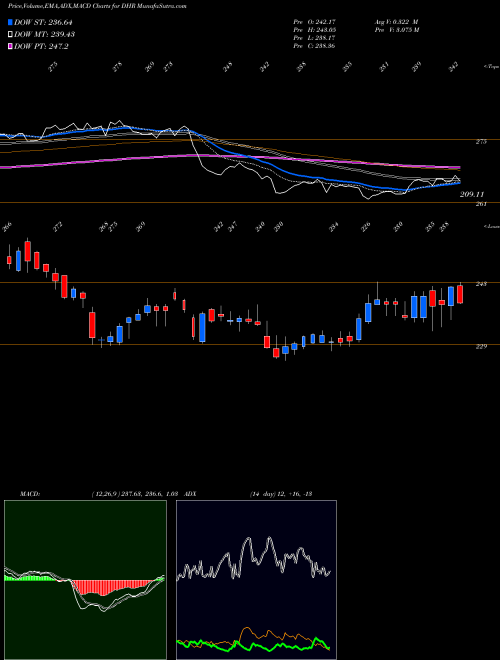Click the 209.11 value on the EMA chart
Screen dimensions: 500x660
coord(472,194)
